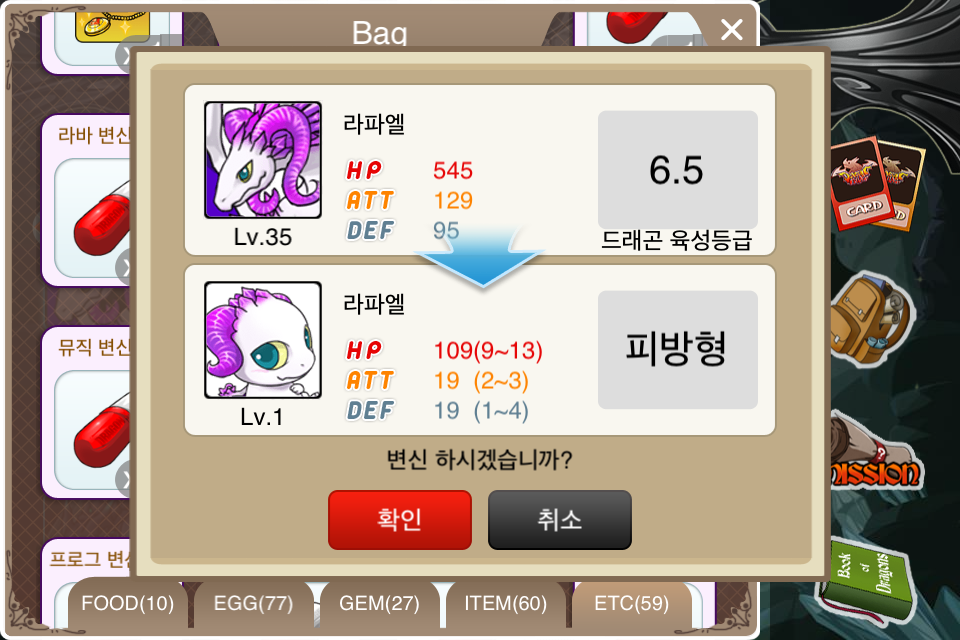960x640 pixels.
Task: Click the blue downward transformation arrow
Action: coord(481,258)
